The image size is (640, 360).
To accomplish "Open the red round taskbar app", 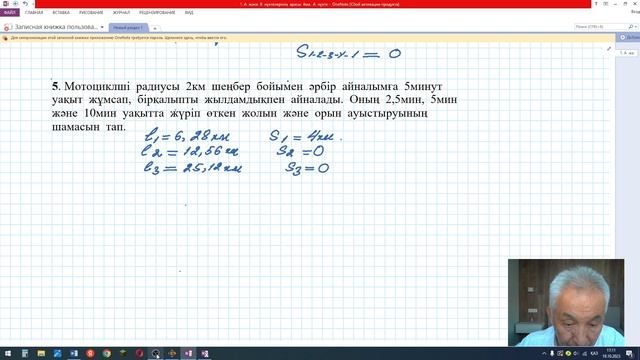I will (x=139, y=353).
